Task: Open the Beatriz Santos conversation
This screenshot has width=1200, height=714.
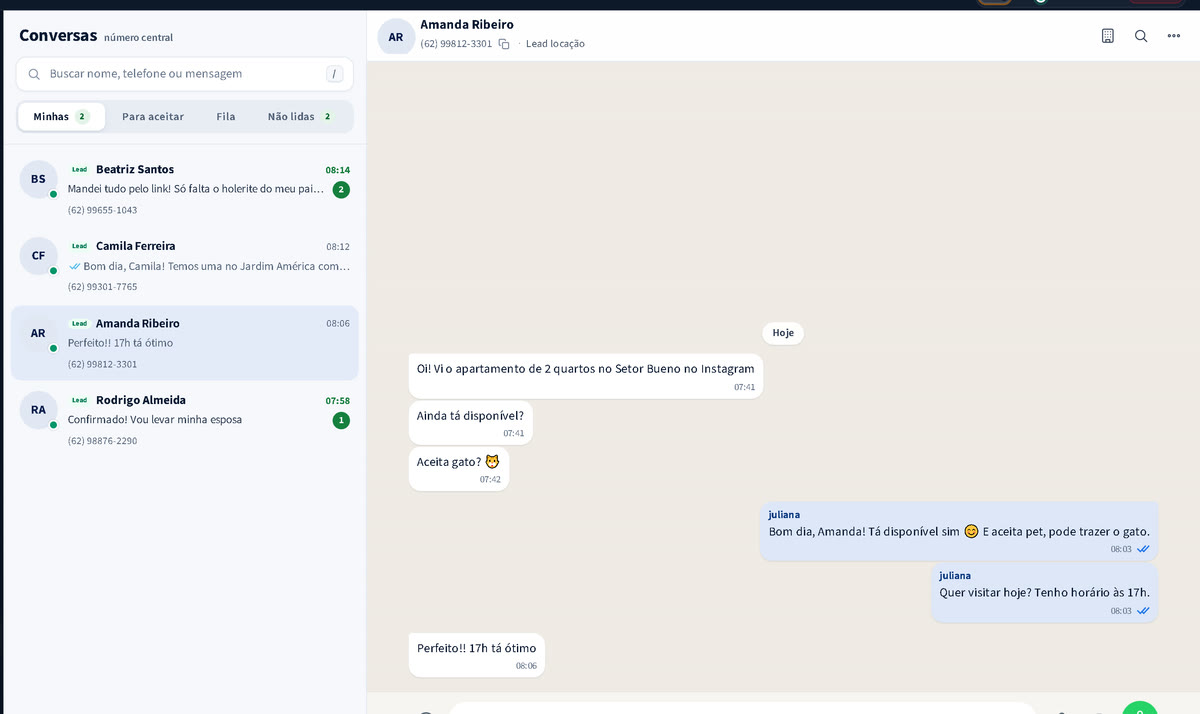Action: (x=185, y=189)
